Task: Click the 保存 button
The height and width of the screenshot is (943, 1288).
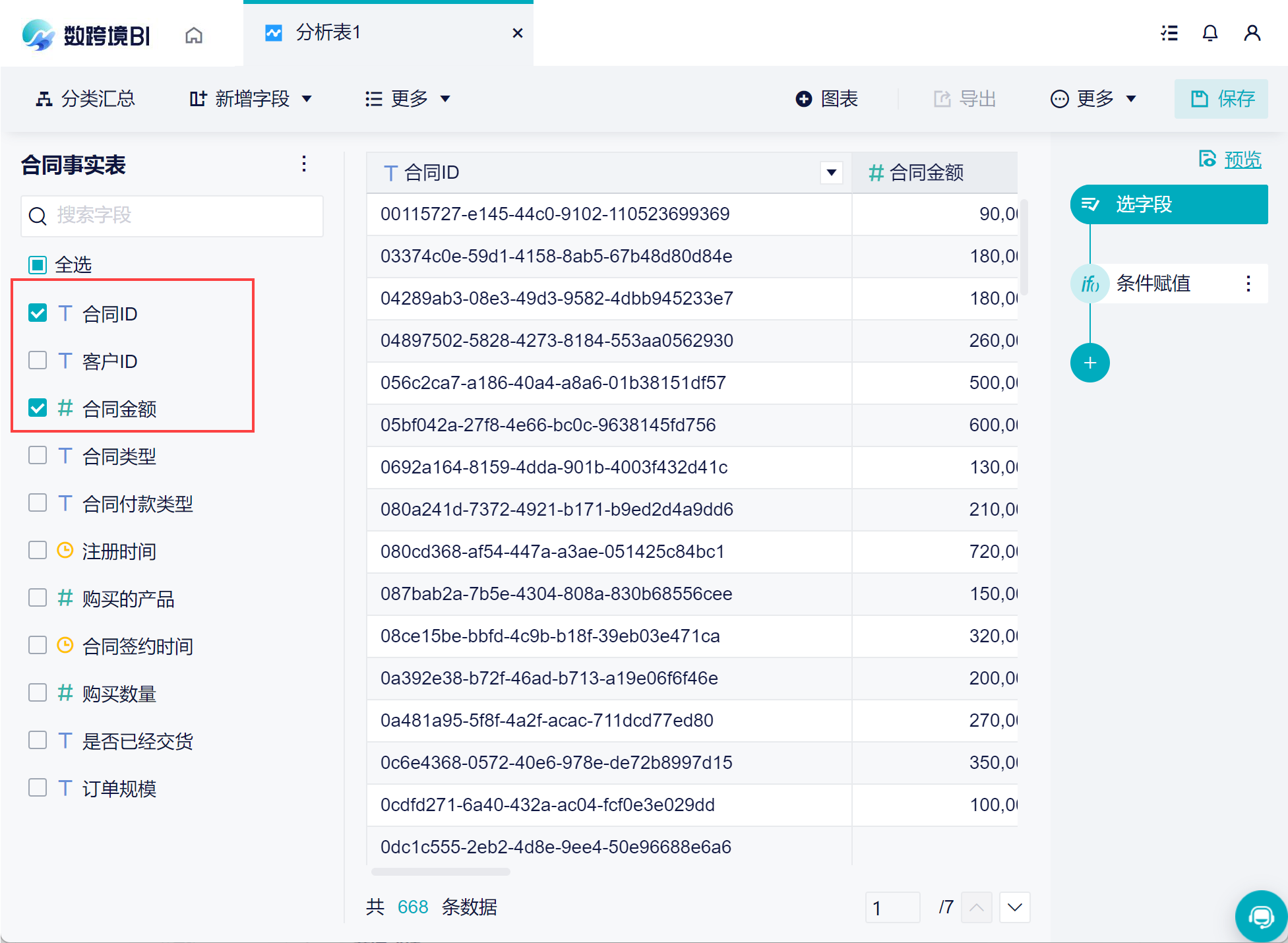Action: (1221, 99)
